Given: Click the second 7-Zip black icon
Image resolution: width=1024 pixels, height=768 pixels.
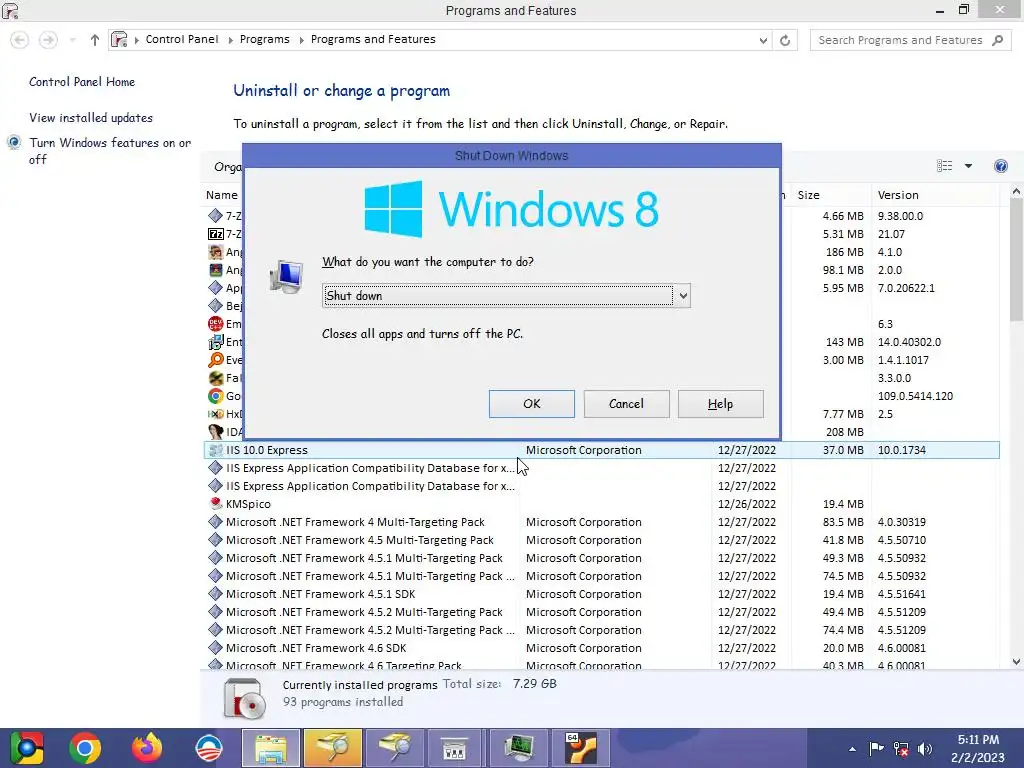Looking at the screenshot, I should [216, 234].
